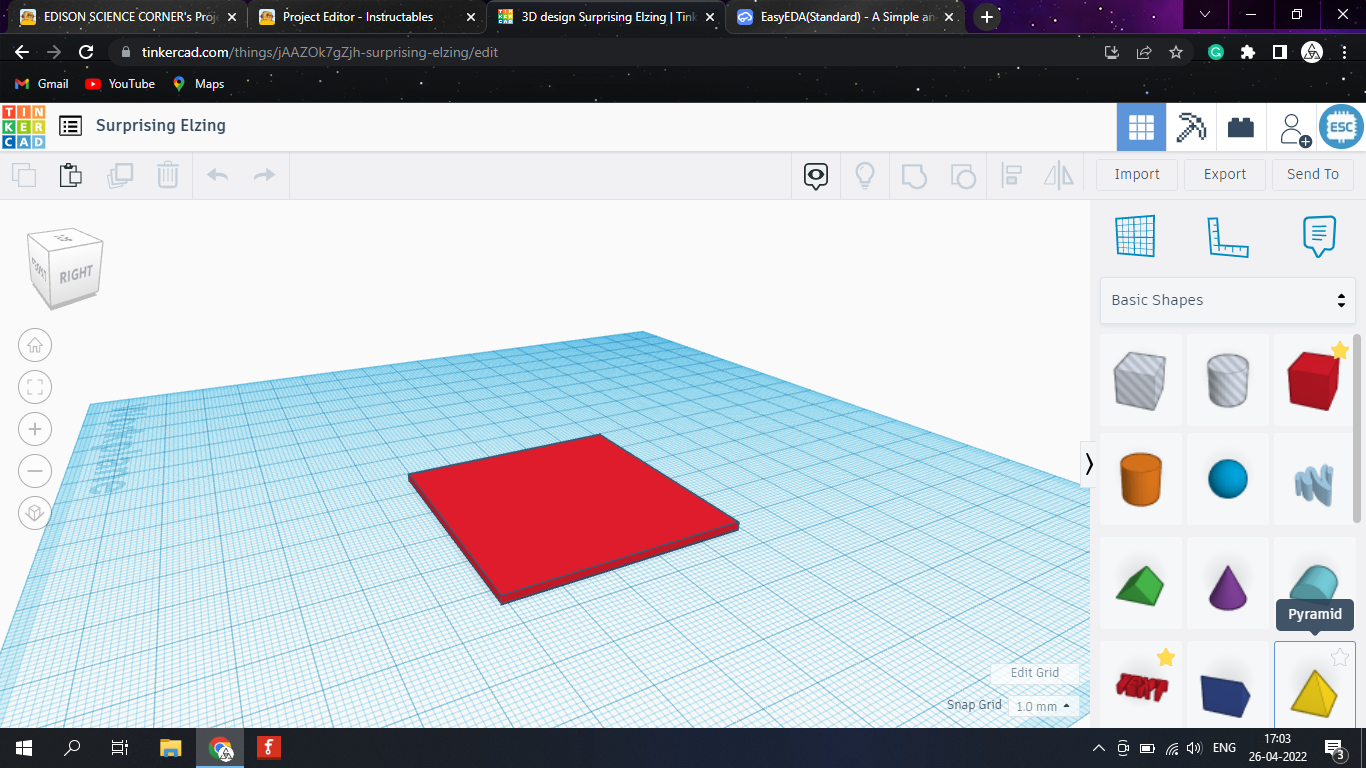Screen dimensions: 1366x768
Task: Select the striped Box hole shape
Action: tap(1141, 380)
